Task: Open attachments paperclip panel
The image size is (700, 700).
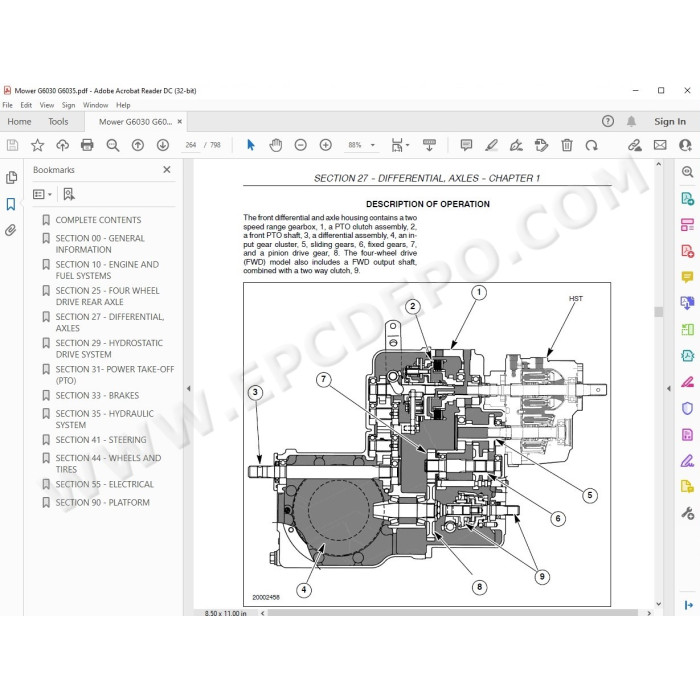Action: pyautogui.click(x=10, y=230)
